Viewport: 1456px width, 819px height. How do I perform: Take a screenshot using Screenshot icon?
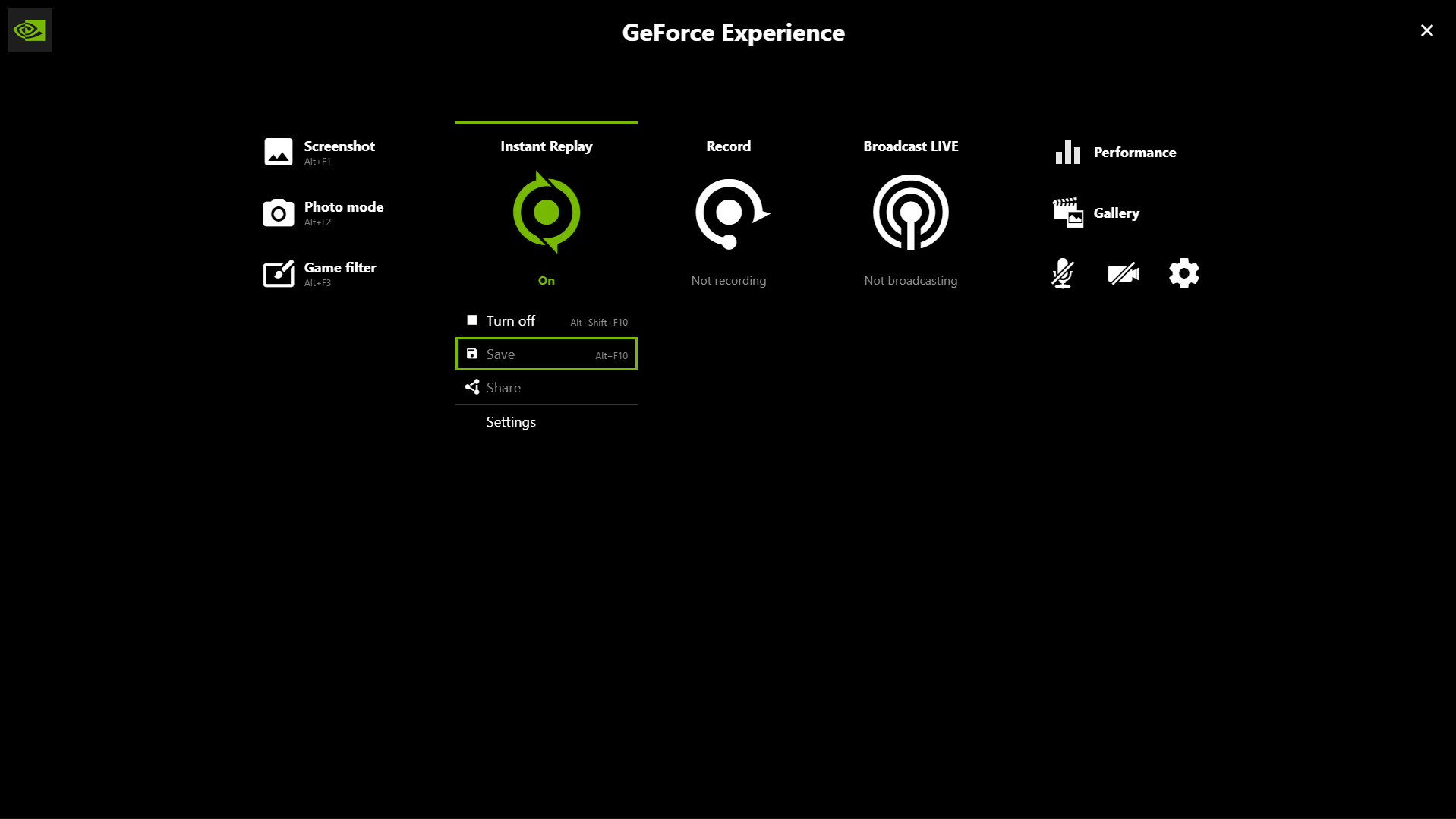pyautogui.click(x=279, y=152)
